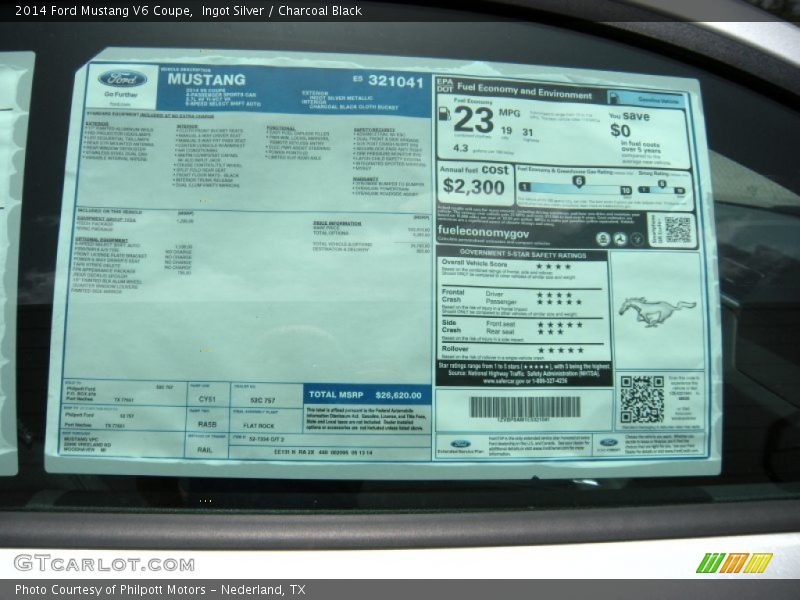Click the "Go Further" slogan under the Ford logo
Image resolution: width=800 pixels, height=600 pixels.
click(121, 94)
